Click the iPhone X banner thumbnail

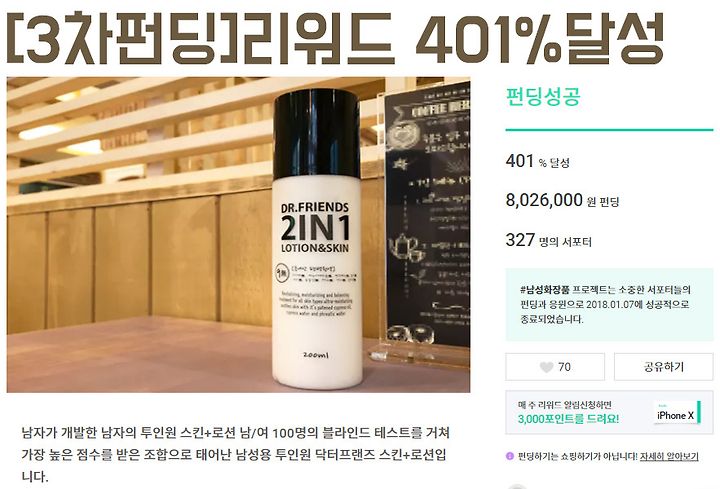click(677, 413)
